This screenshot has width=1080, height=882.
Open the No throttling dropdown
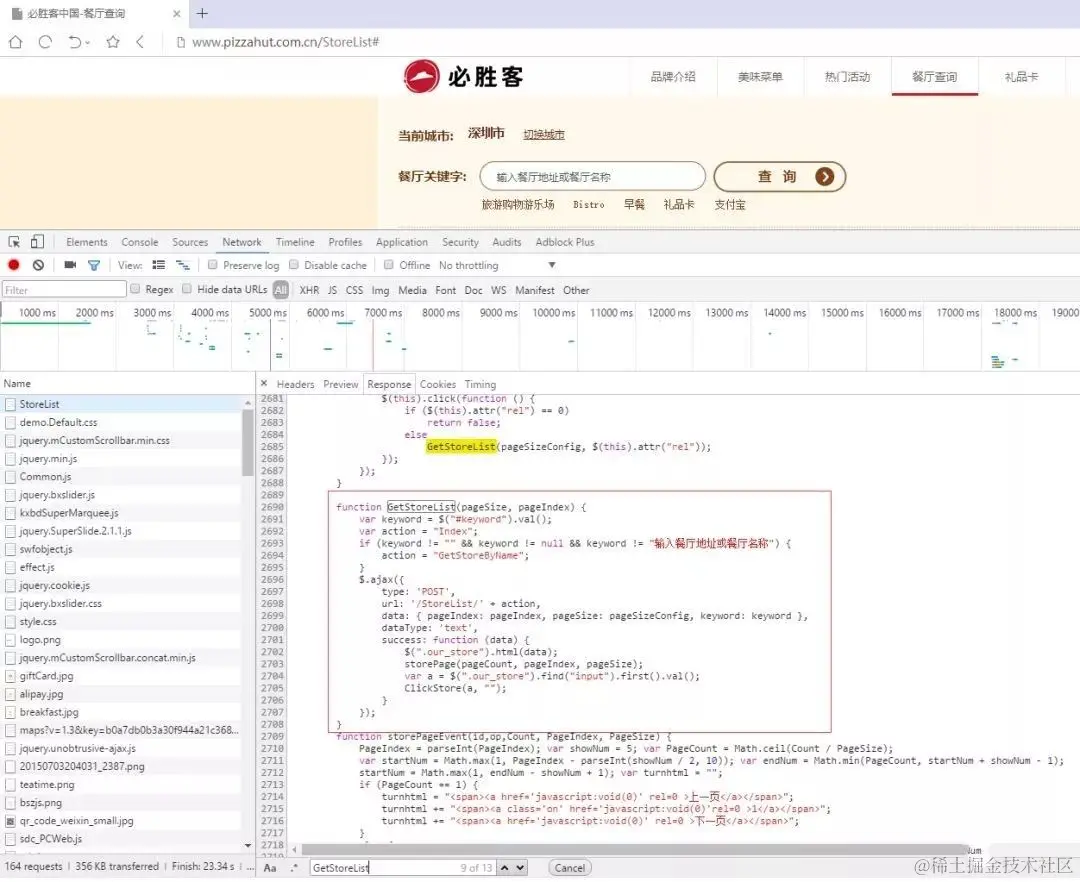pos(497,265)
